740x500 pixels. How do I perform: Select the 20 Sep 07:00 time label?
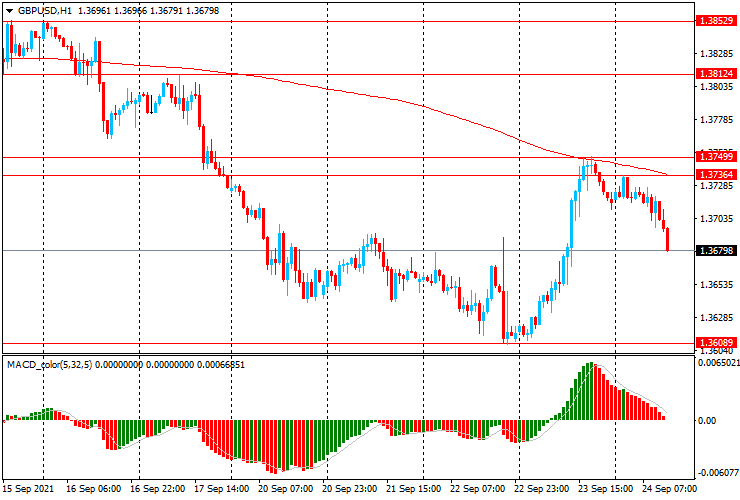(286, 488)
